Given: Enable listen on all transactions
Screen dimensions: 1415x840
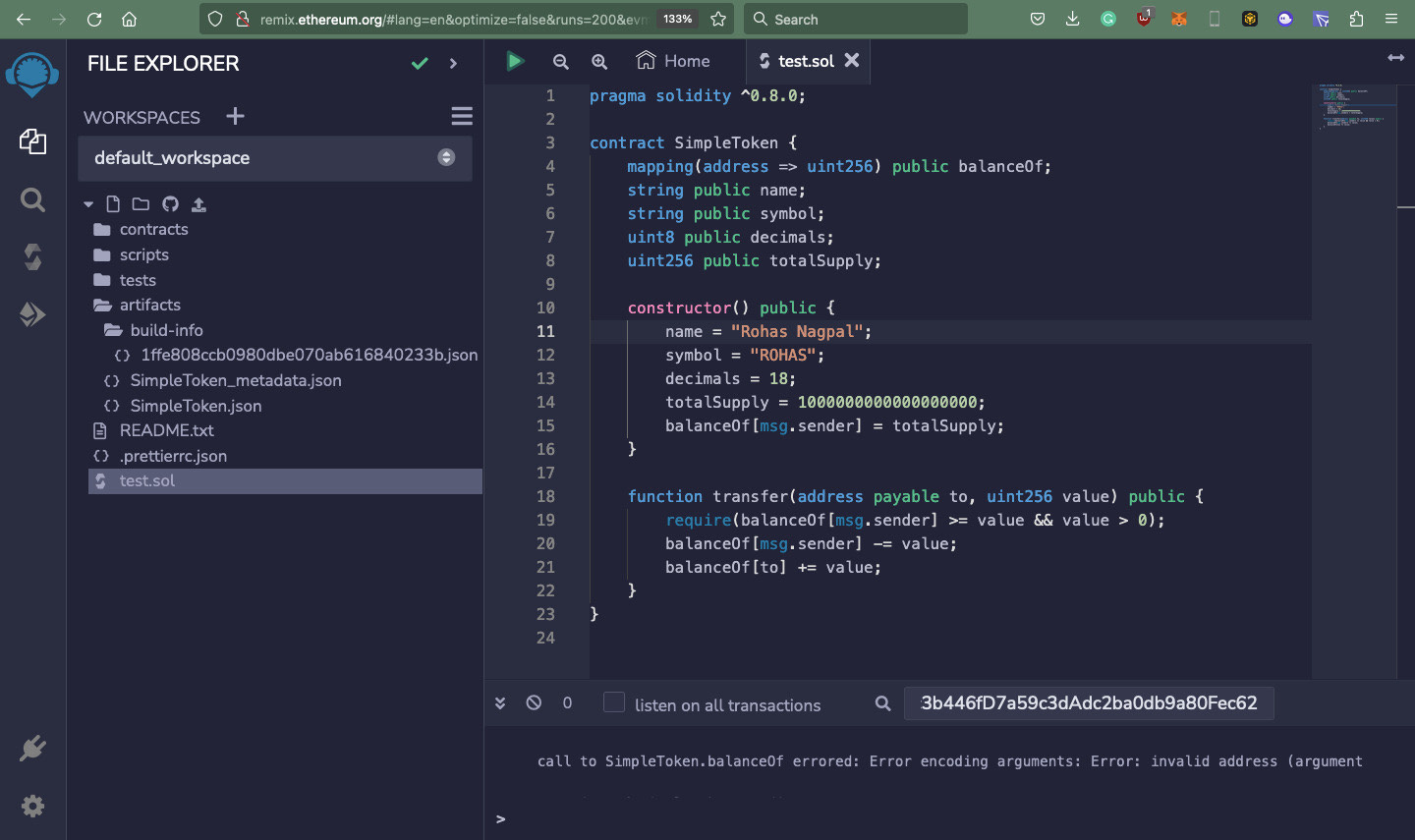Looking at the screenshot, I should coord(613,703).
